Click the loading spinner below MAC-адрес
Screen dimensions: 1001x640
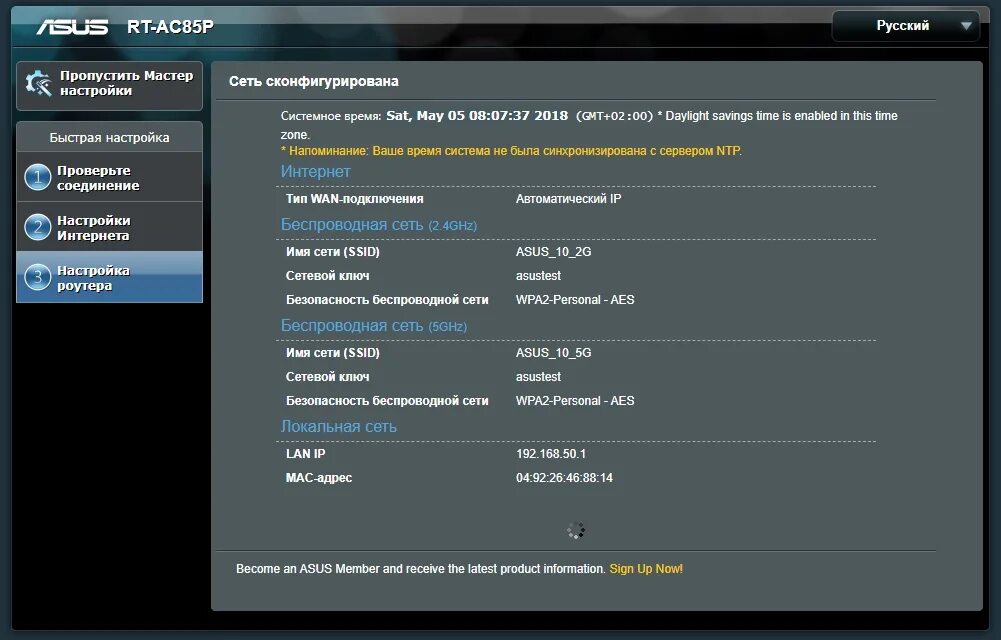(x=576, y=531)
